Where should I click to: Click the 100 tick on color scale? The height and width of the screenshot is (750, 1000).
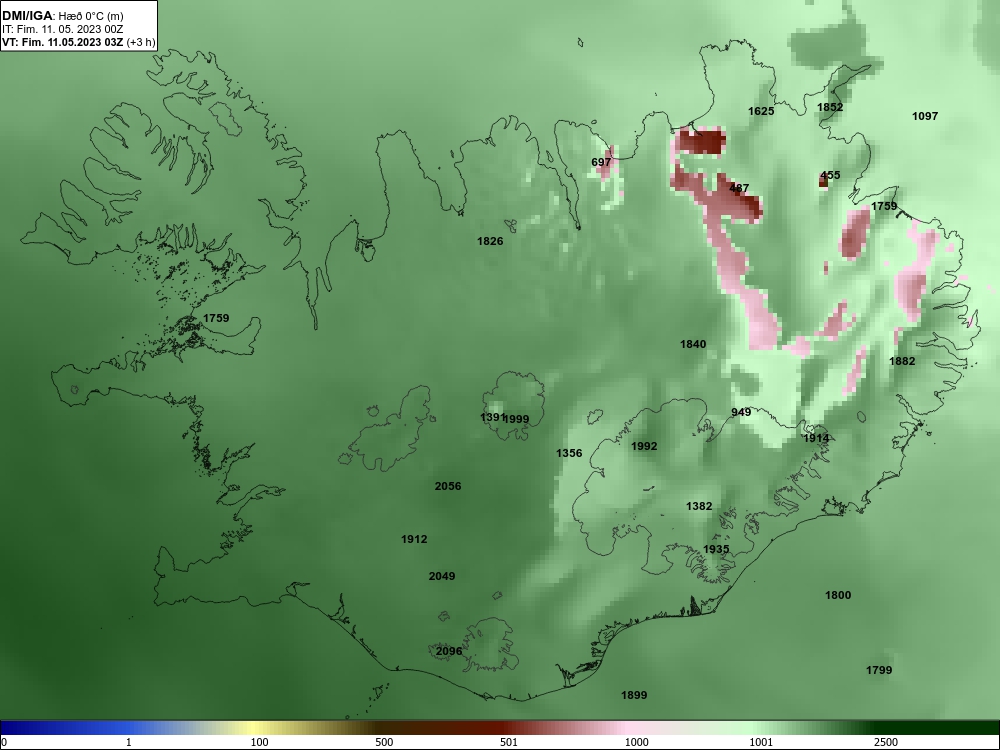pos(260,742)
